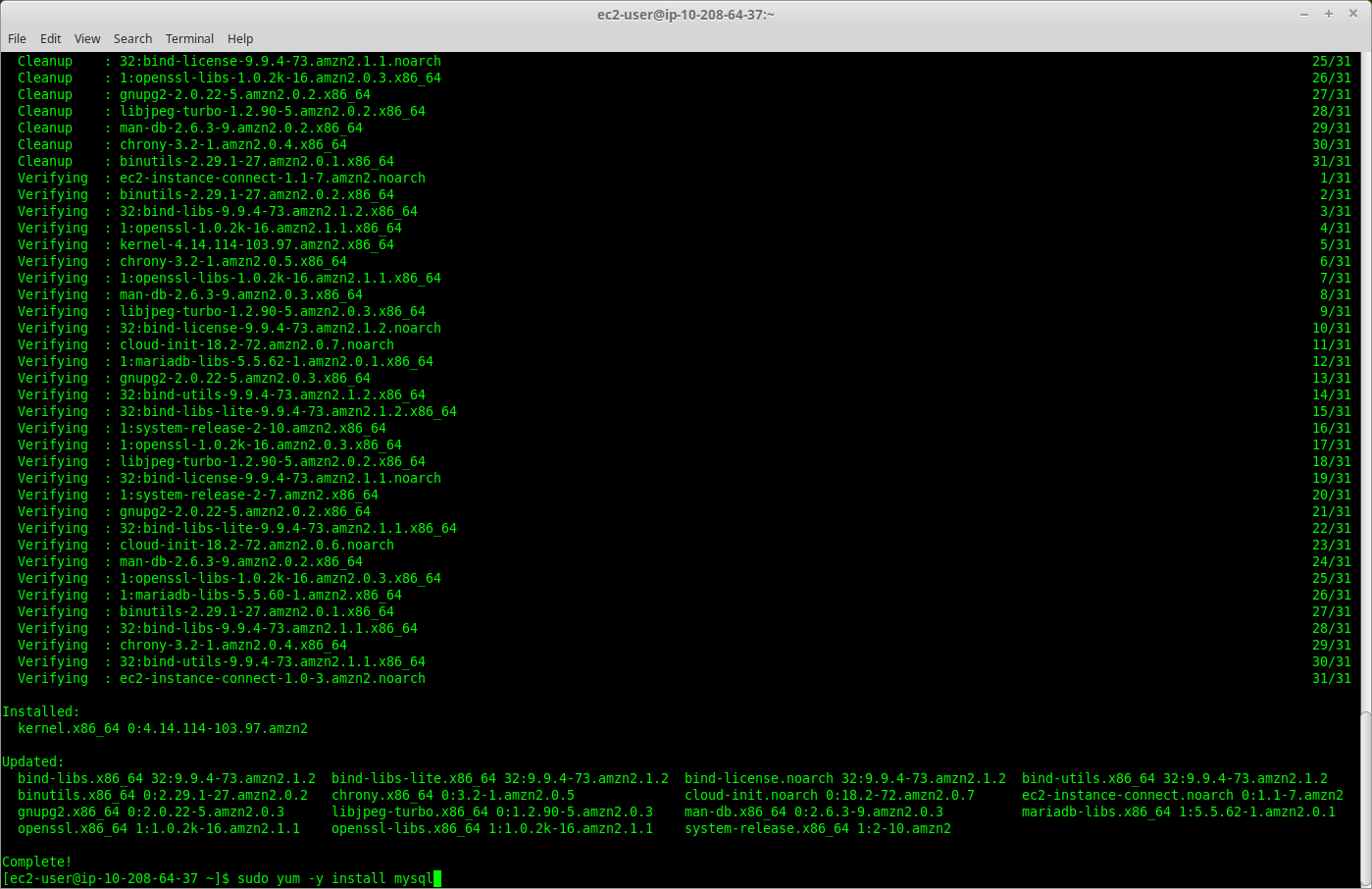This screenshot has height=889, width=1372.
Task: Close the terminal window
Action: (1353, 14)
